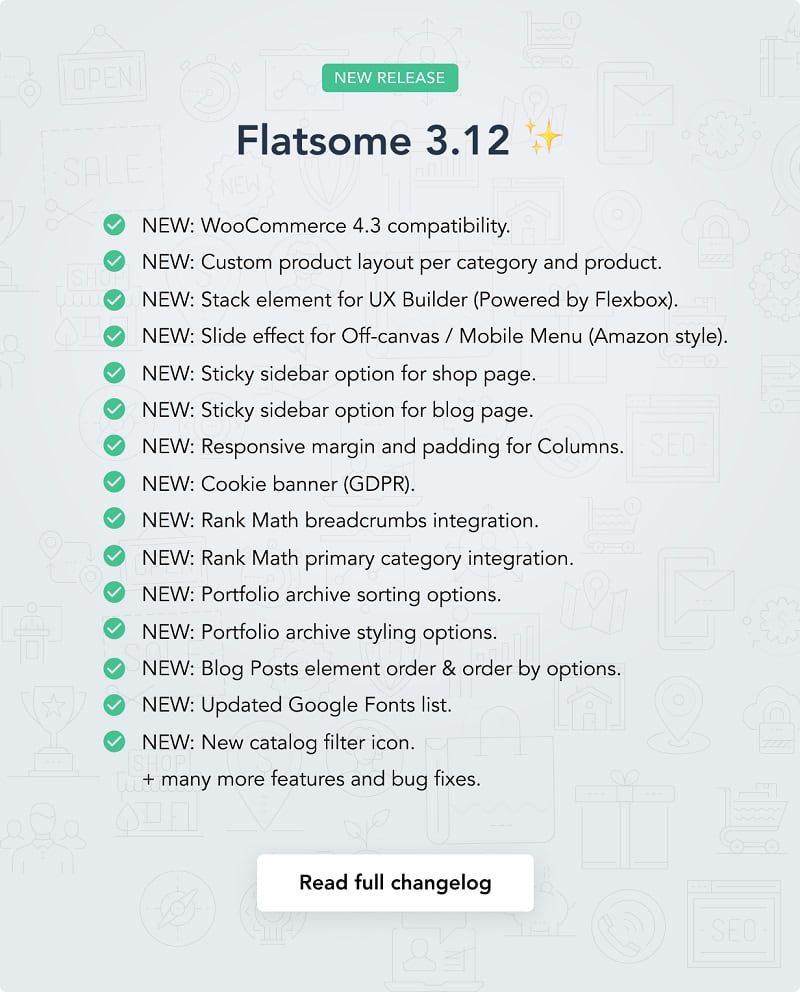The width and height of the screenshot is (800, 992).
Task: Click checkmark beside Portfolio archive sorting options
Action: pyautogui.click(x=114, y=594)
